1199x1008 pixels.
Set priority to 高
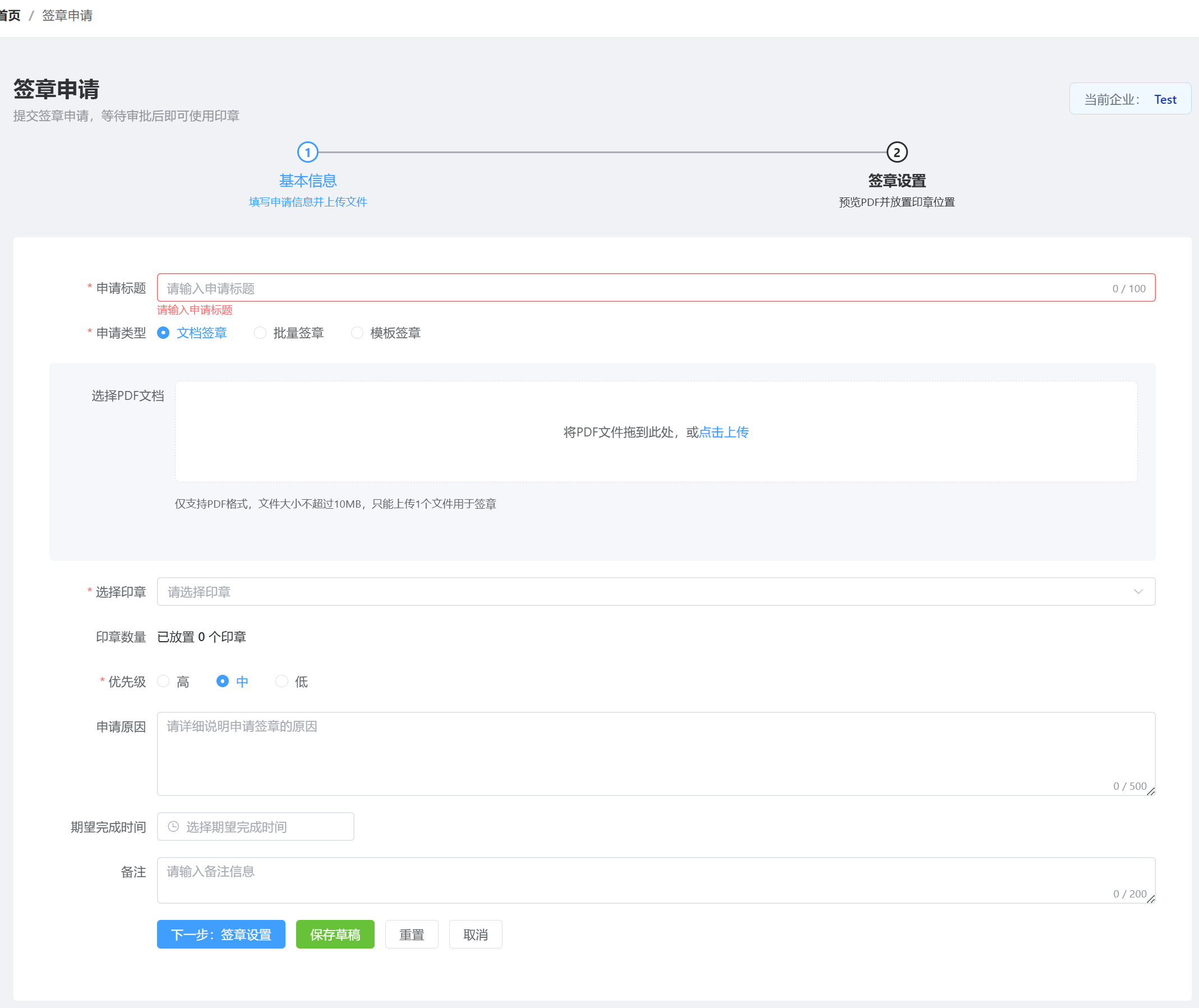(x=163, y=681)
